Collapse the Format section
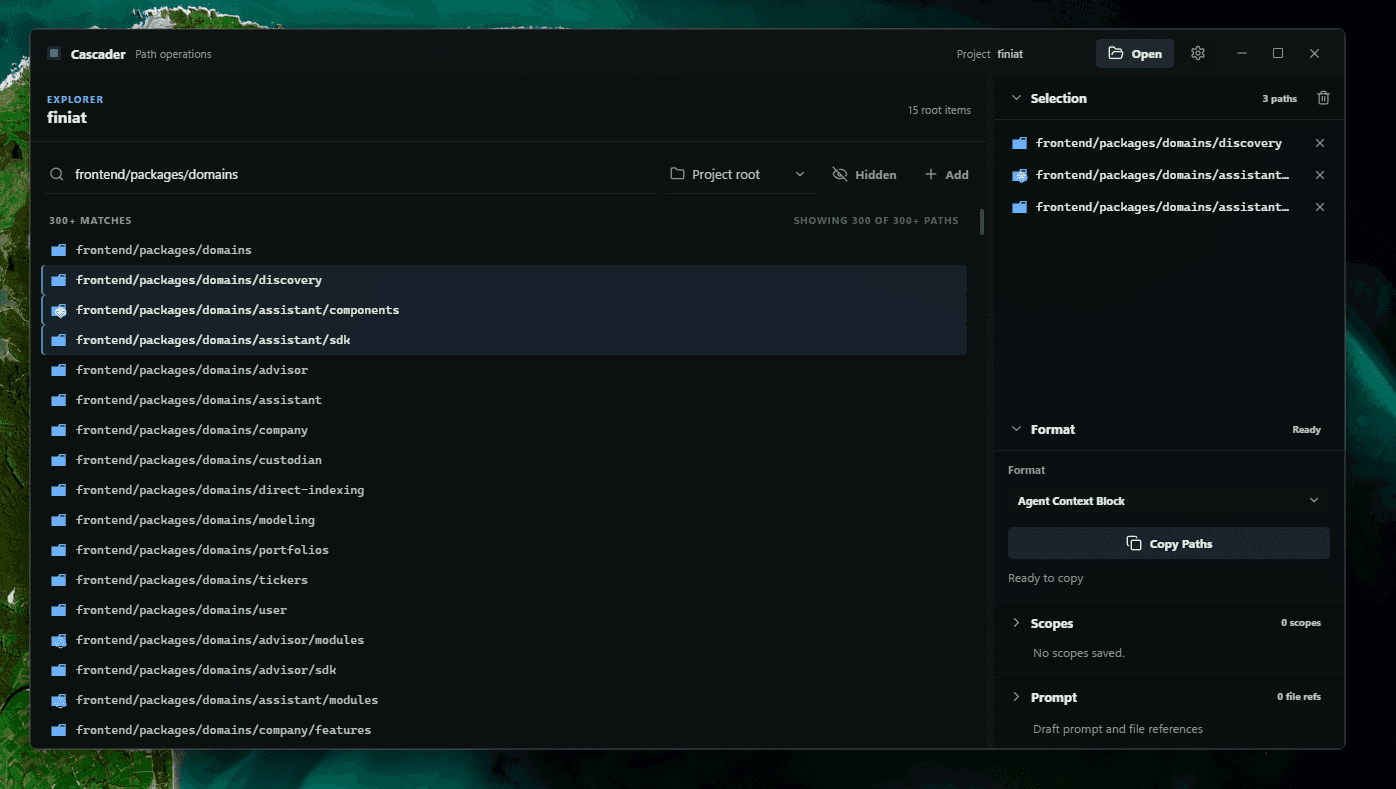Viewport: 1396px width, 789px height. [1017, 429]
